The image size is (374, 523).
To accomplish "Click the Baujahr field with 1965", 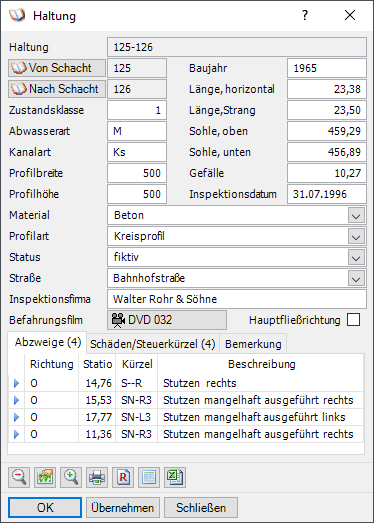I will point(327,68).
